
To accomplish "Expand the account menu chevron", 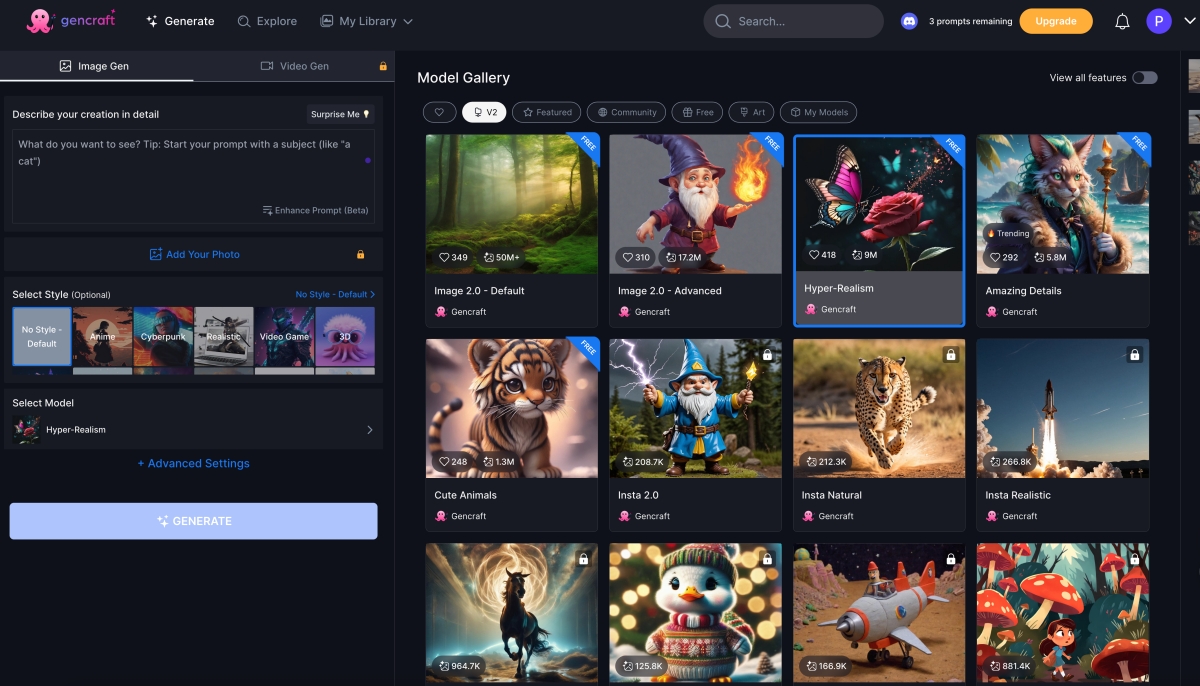I will coord(1188,21).
